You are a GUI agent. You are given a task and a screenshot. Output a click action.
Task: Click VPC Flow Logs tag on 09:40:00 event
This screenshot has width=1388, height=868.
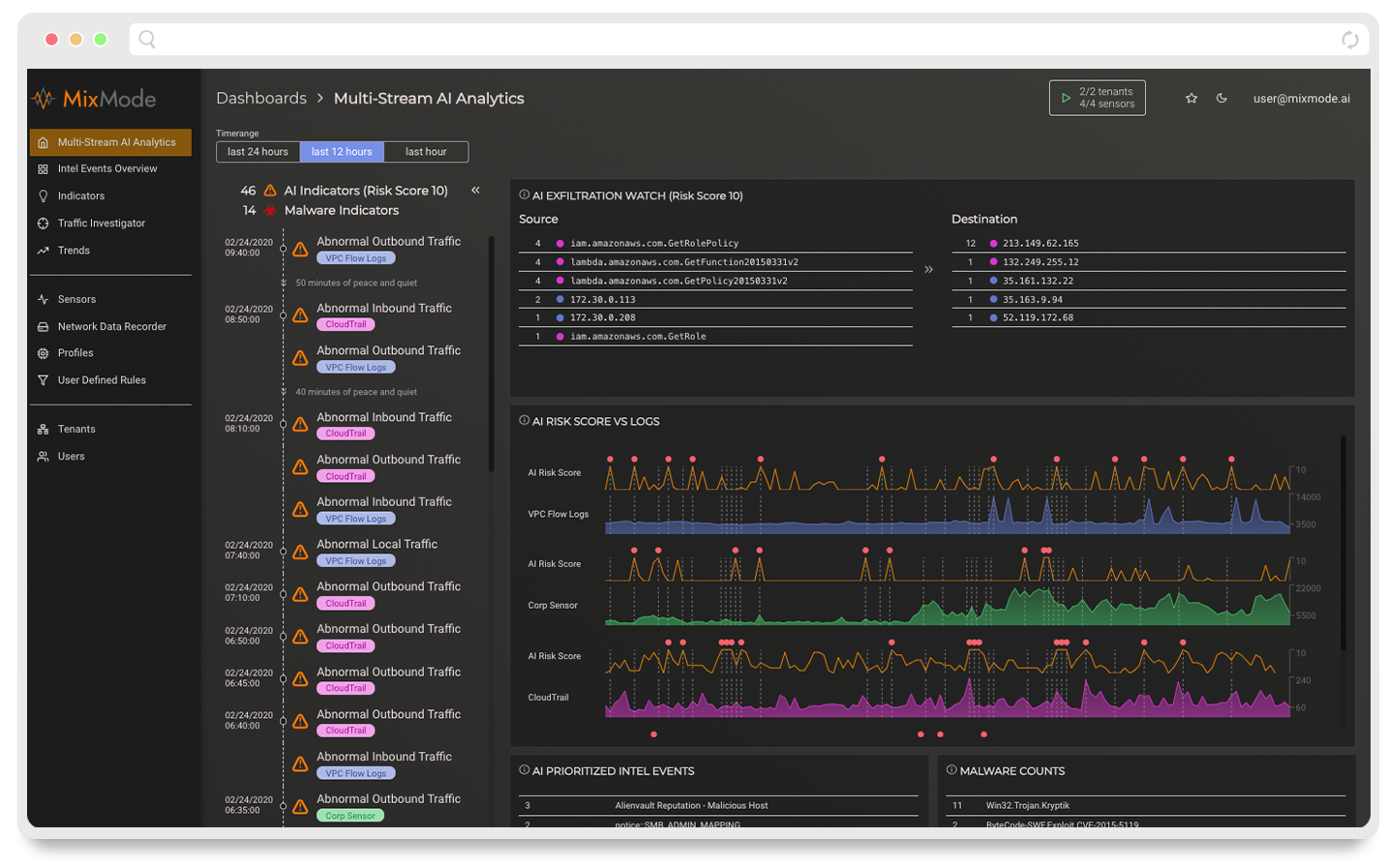coord(355,258)
